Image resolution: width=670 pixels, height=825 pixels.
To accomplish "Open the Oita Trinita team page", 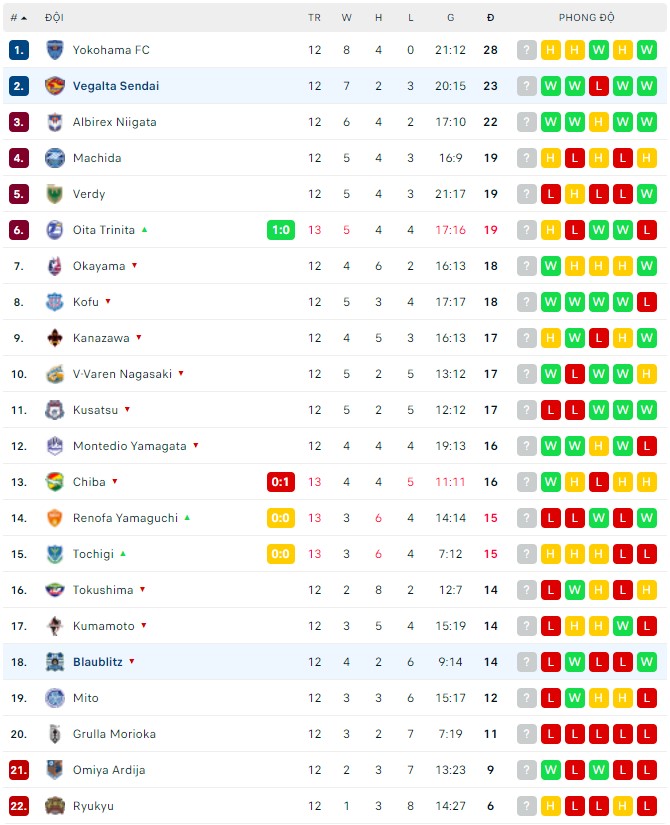I will [x=104, y=230].
